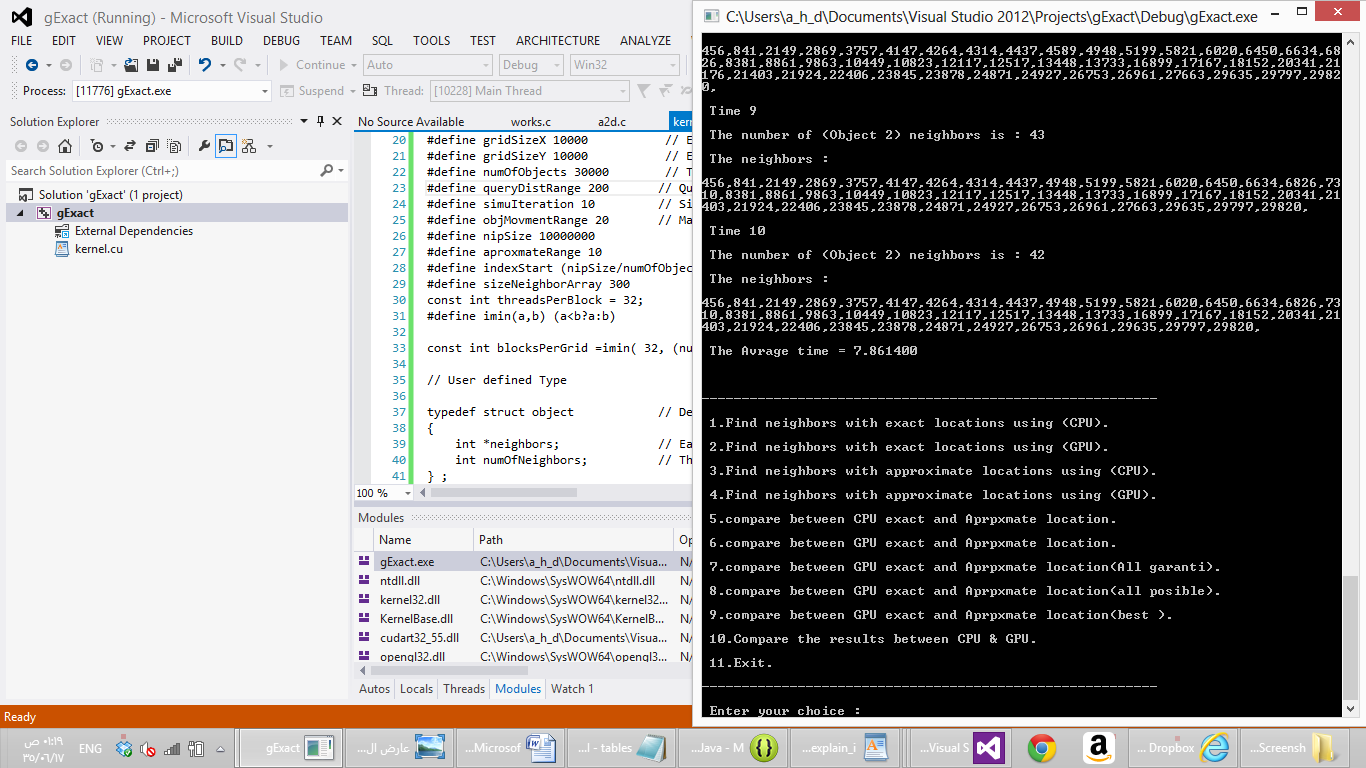The width and height of the screenshot is (1366, 768).
Task: Click the search magnifier in Solution Explorer
Action: click(x=326, y=171)
